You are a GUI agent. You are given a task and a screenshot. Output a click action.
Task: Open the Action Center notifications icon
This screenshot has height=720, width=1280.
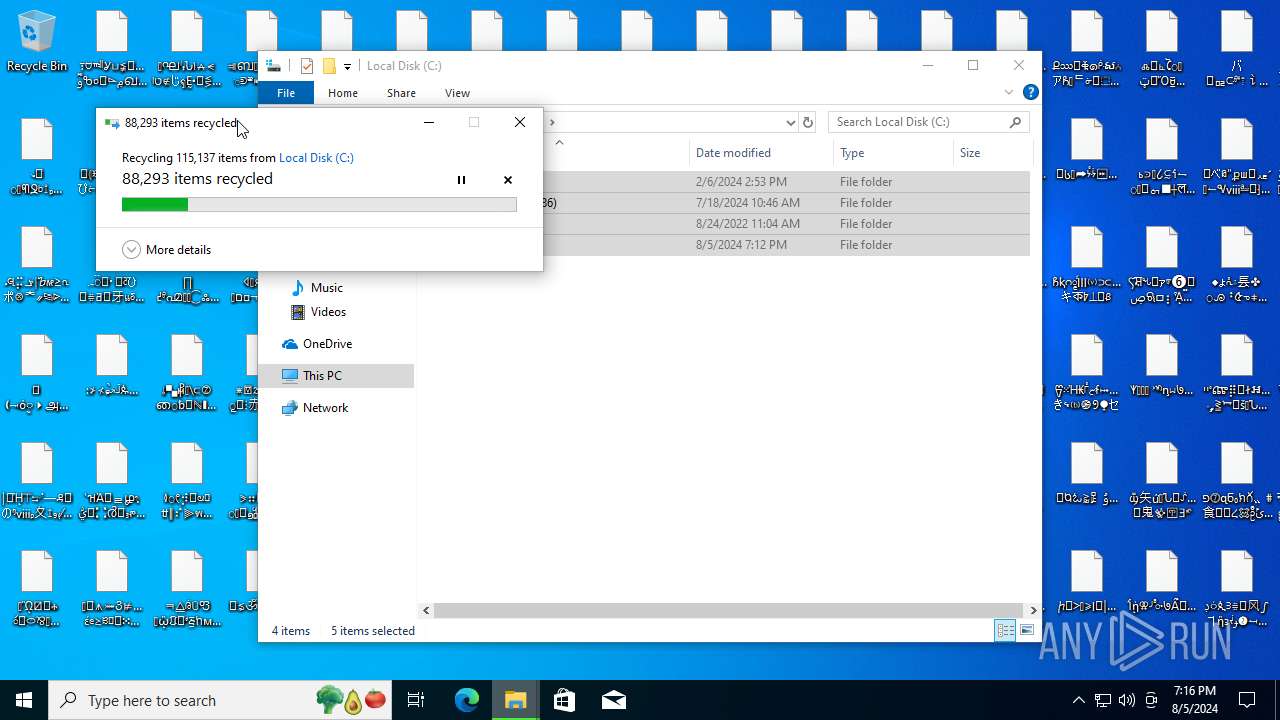click(x=1247, y=700)
